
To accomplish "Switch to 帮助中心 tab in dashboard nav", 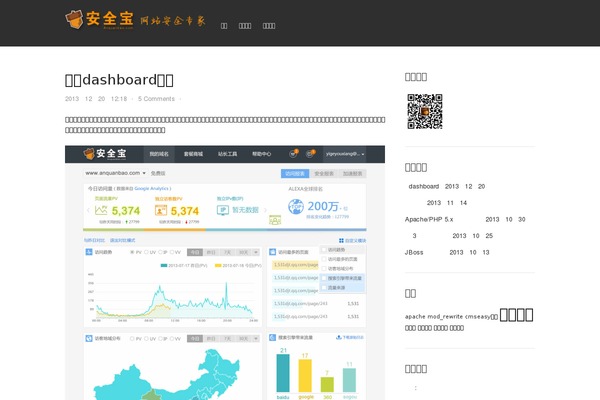I will [261, 154].
